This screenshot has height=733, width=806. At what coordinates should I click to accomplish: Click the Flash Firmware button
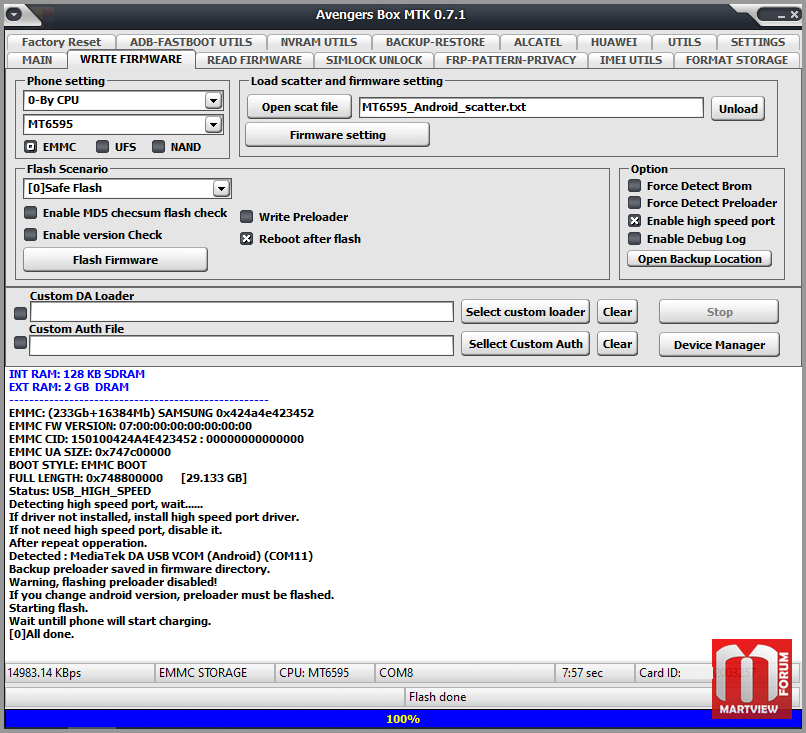pos(115,260)
